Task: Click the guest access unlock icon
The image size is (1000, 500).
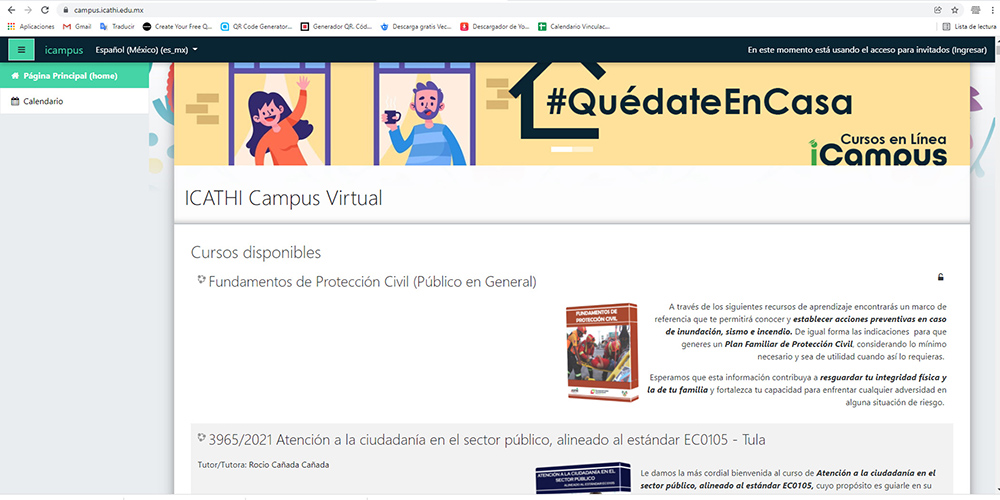Action: tap(940, 277)
